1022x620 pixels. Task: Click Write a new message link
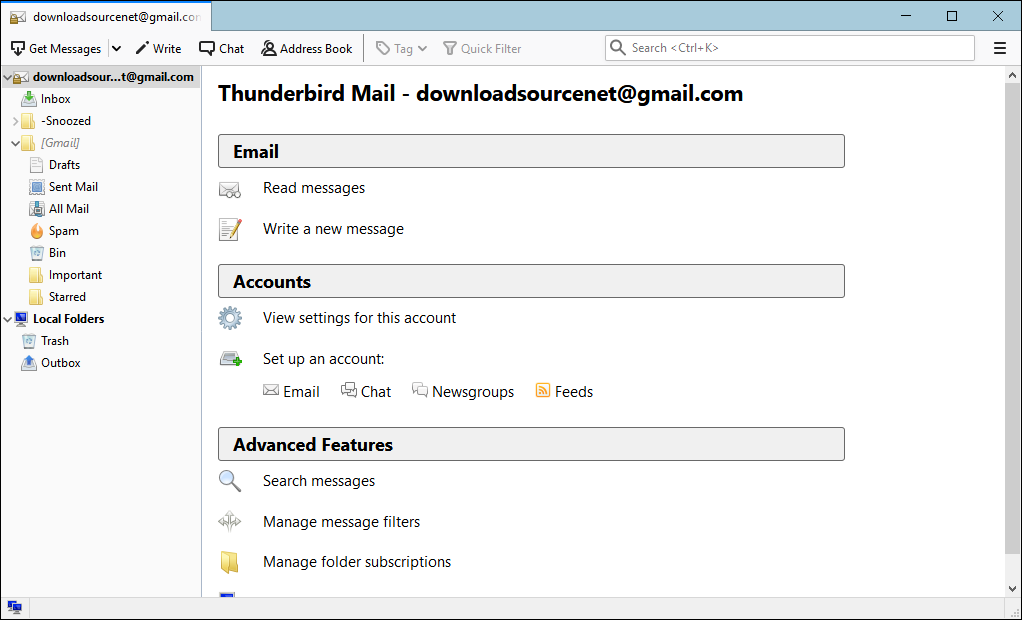tap(333, 229)
